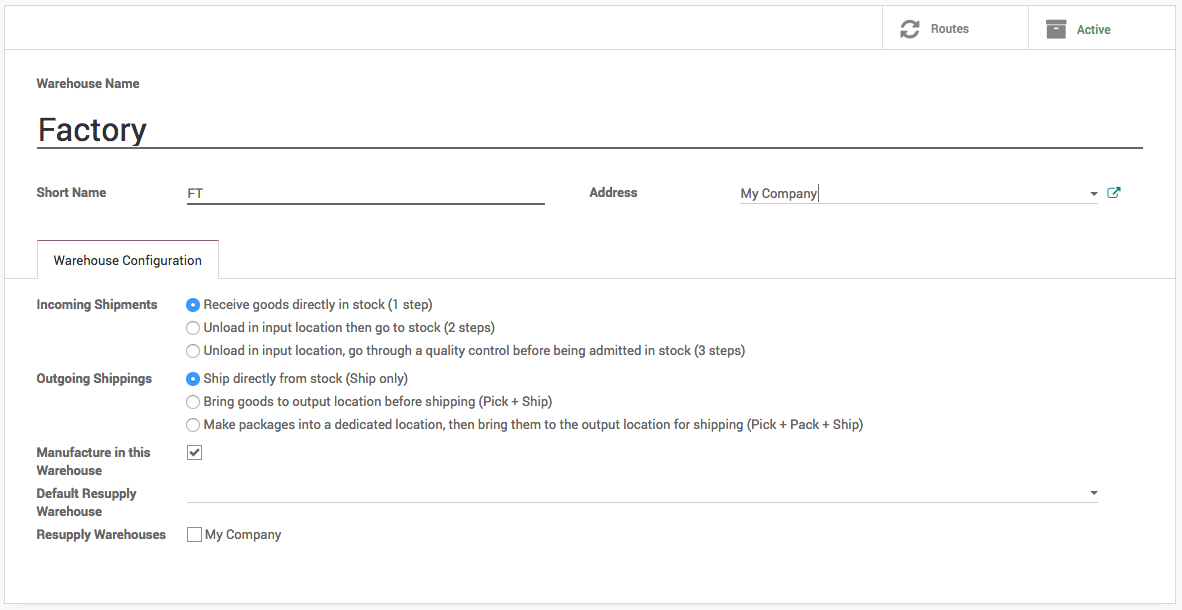Image resolution: width=1182 pixels, height=610 pixels.
Task: Open Default Resupply Warehouse dropdown arrow
Action: point(1093,493)
